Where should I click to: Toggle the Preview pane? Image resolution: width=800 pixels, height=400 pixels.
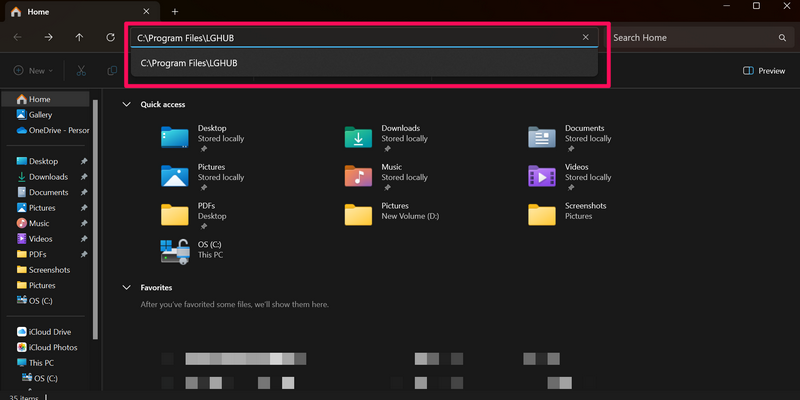pyautogui.click(x=764, y=71)
